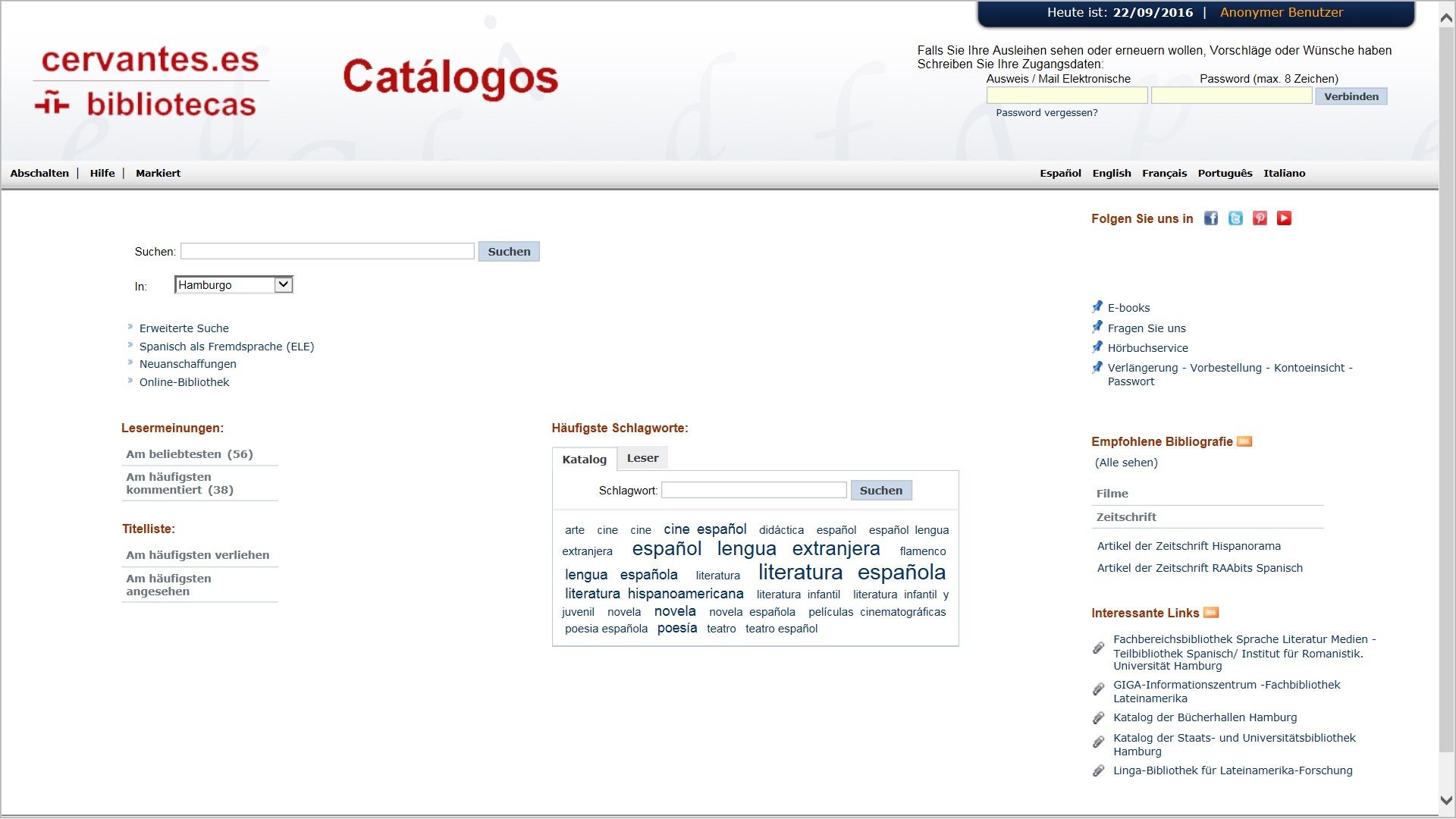Open Artikel der Zeitschrift RAAbits Spanisch
The image size is (1456, 819).
1200,568
